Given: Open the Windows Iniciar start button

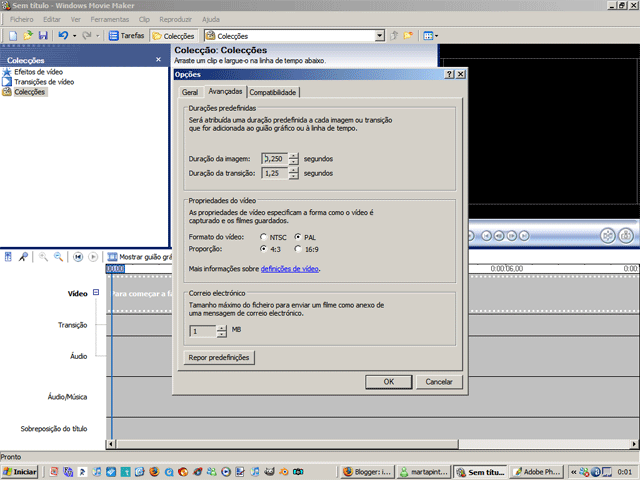Looking at the screenshot, I should pyautogui.click(x=20, y=472).
